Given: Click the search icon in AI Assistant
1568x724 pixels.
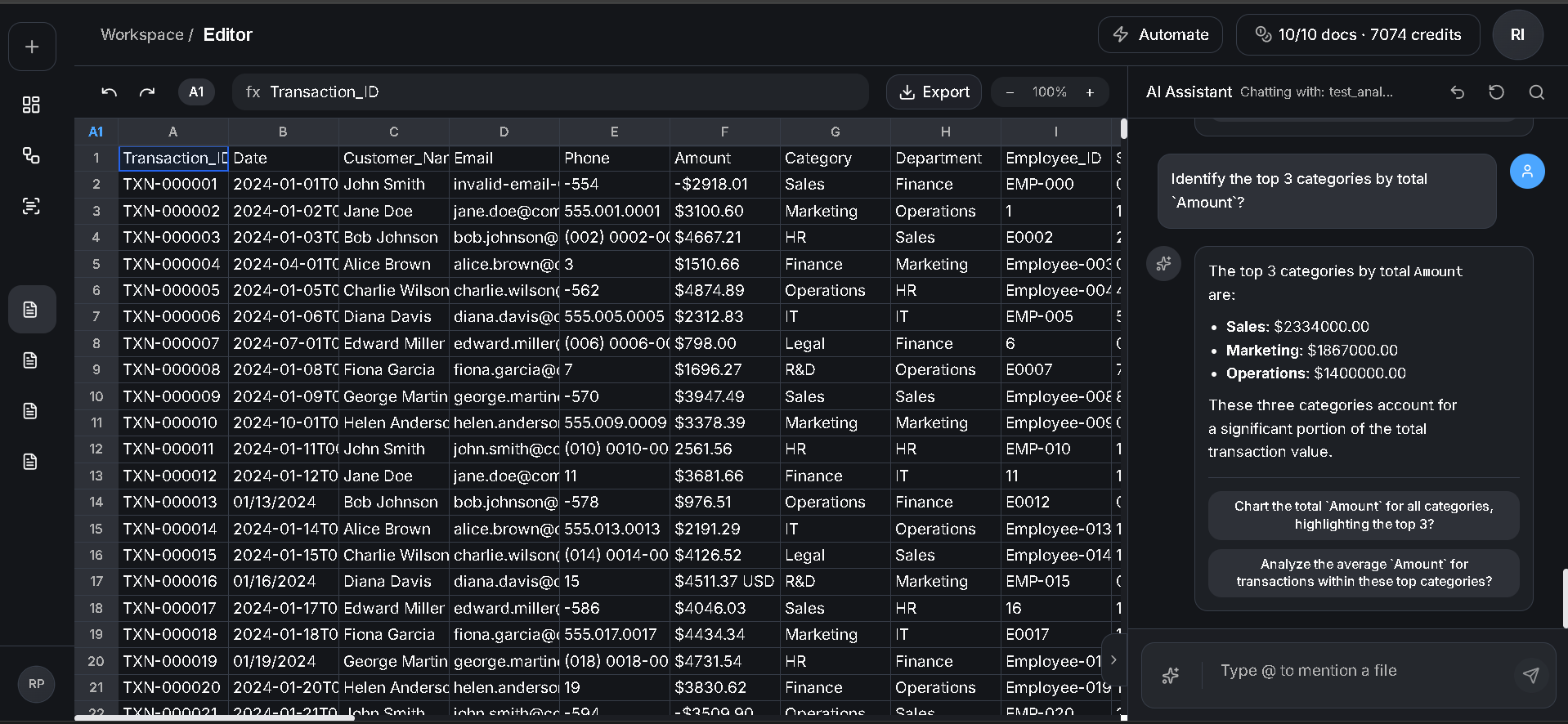Looking at the screenshot, I should [x=1536, y=92].
